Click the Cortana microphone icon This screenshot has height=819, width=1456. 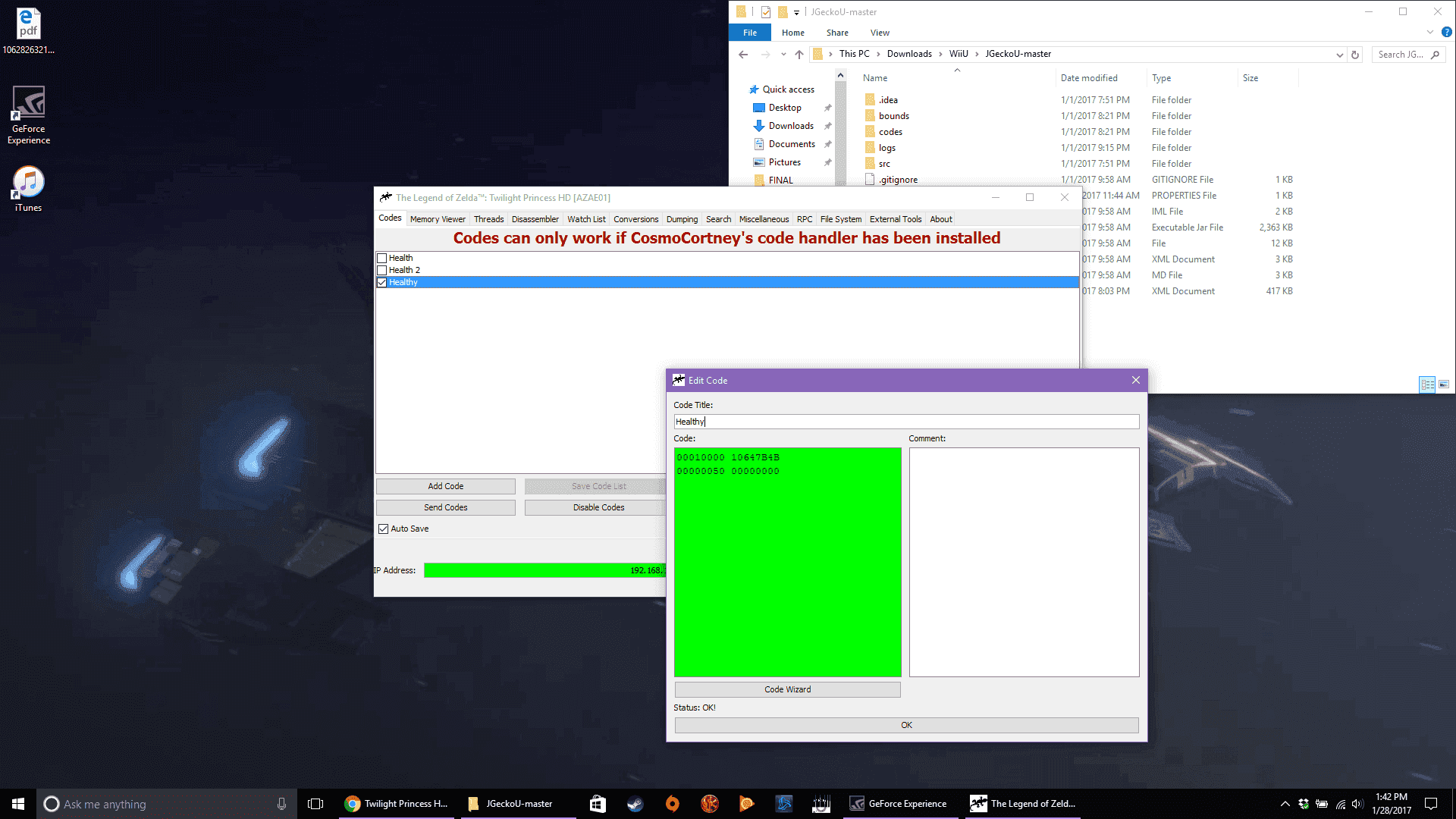(x=281, y=804)
